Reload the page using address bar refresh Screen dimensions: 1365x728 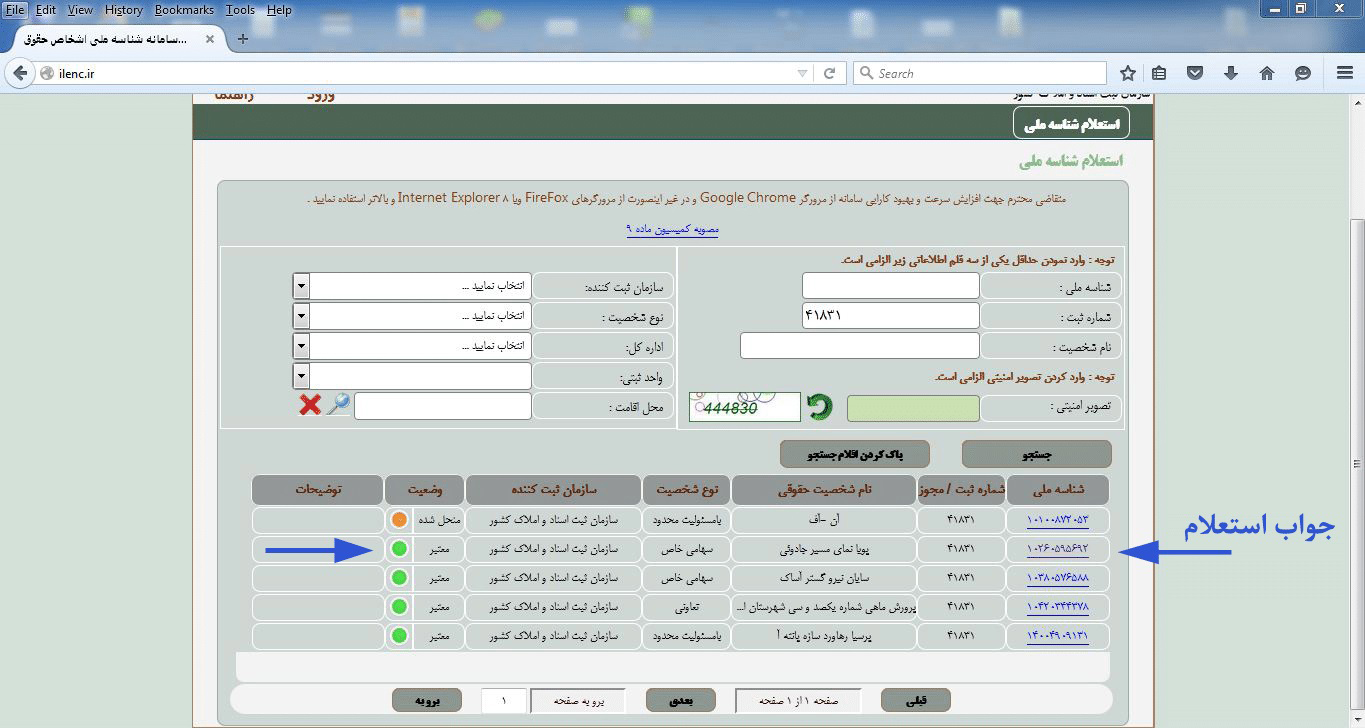click(x=829, y=73)
